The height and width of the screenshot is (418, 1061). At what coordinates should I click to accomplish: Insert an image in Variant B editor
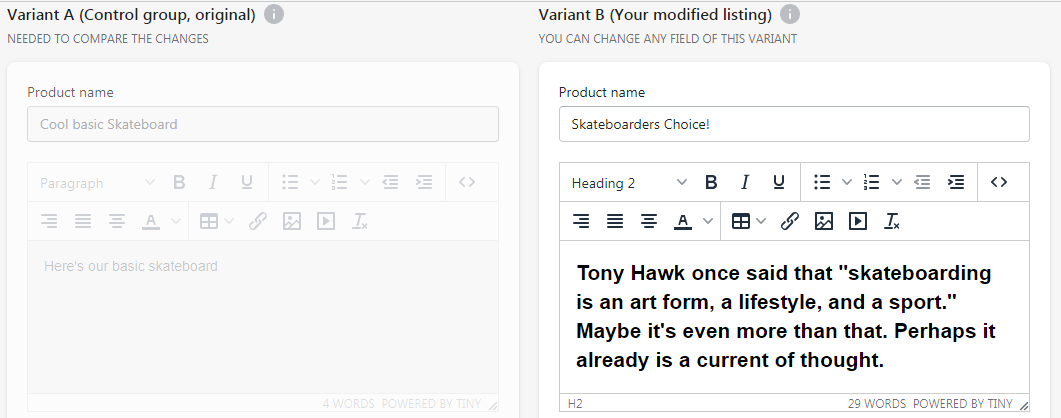pyautogui.click(x=824, y=221)
